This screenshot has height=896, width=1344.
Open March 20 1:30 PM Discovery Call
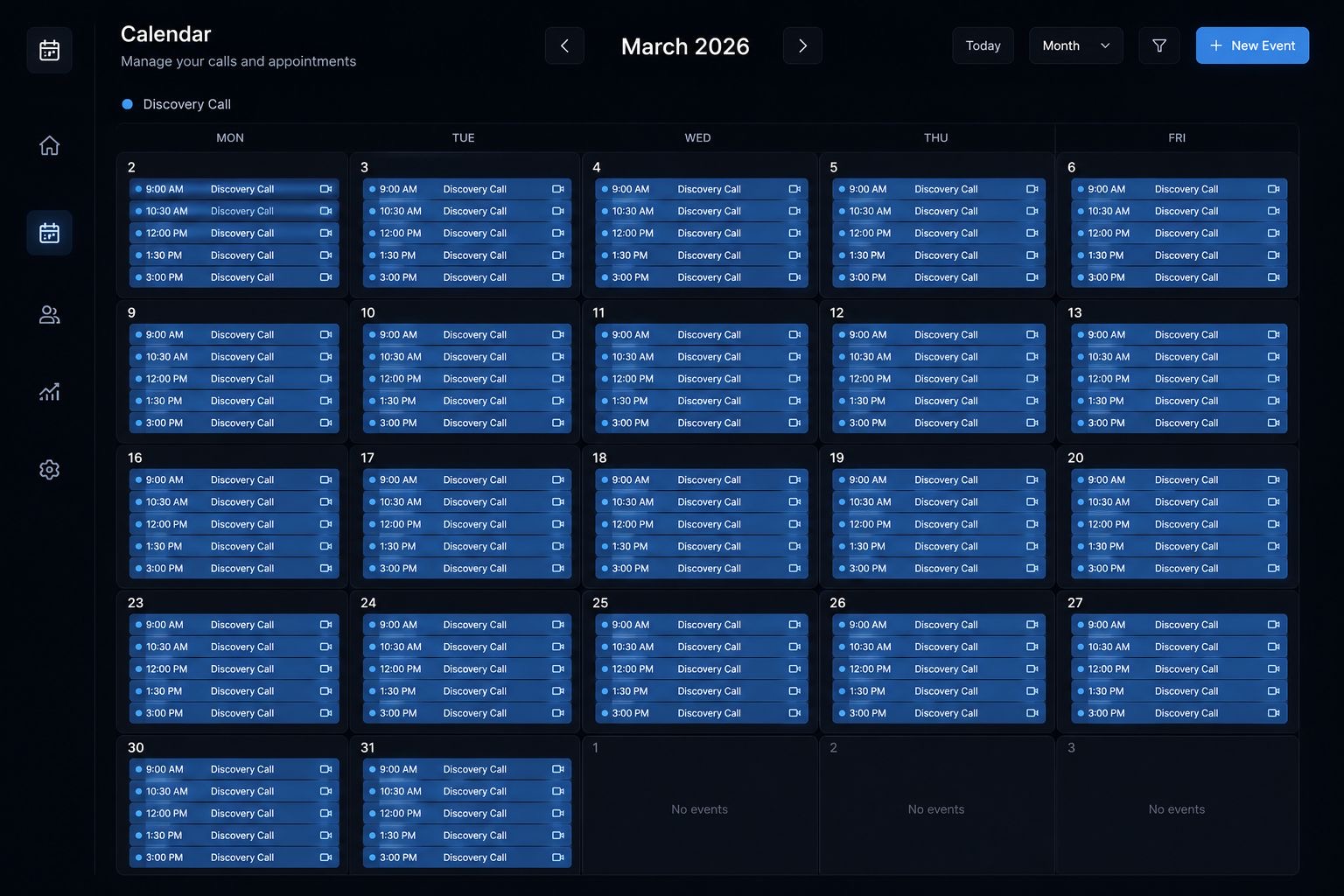[1179, 546]
